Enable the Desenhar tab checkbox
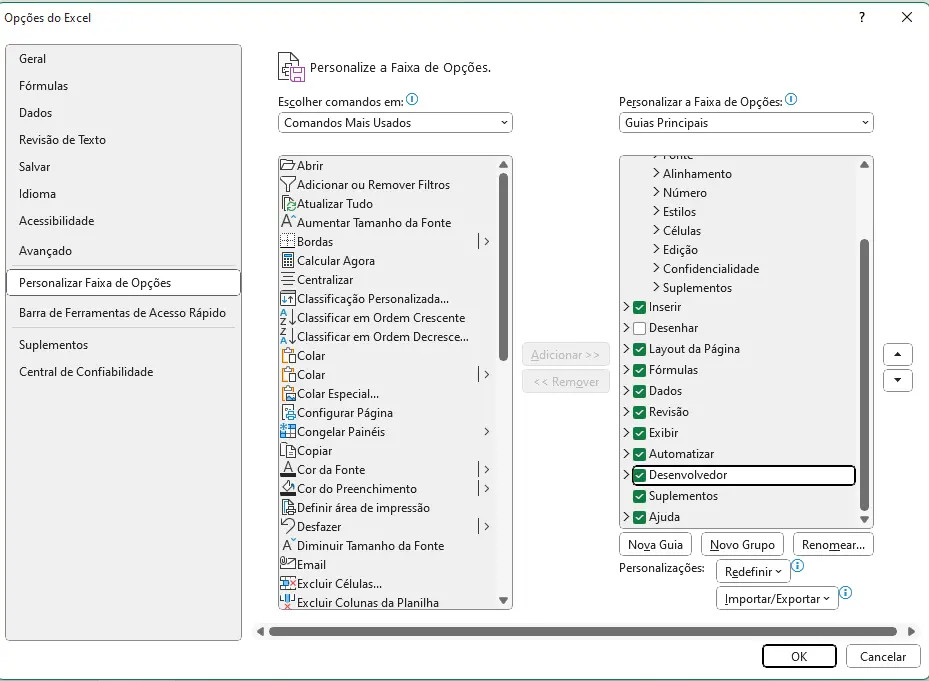The height and width of the screenshot is (681, 929). (x=639, y=328)
